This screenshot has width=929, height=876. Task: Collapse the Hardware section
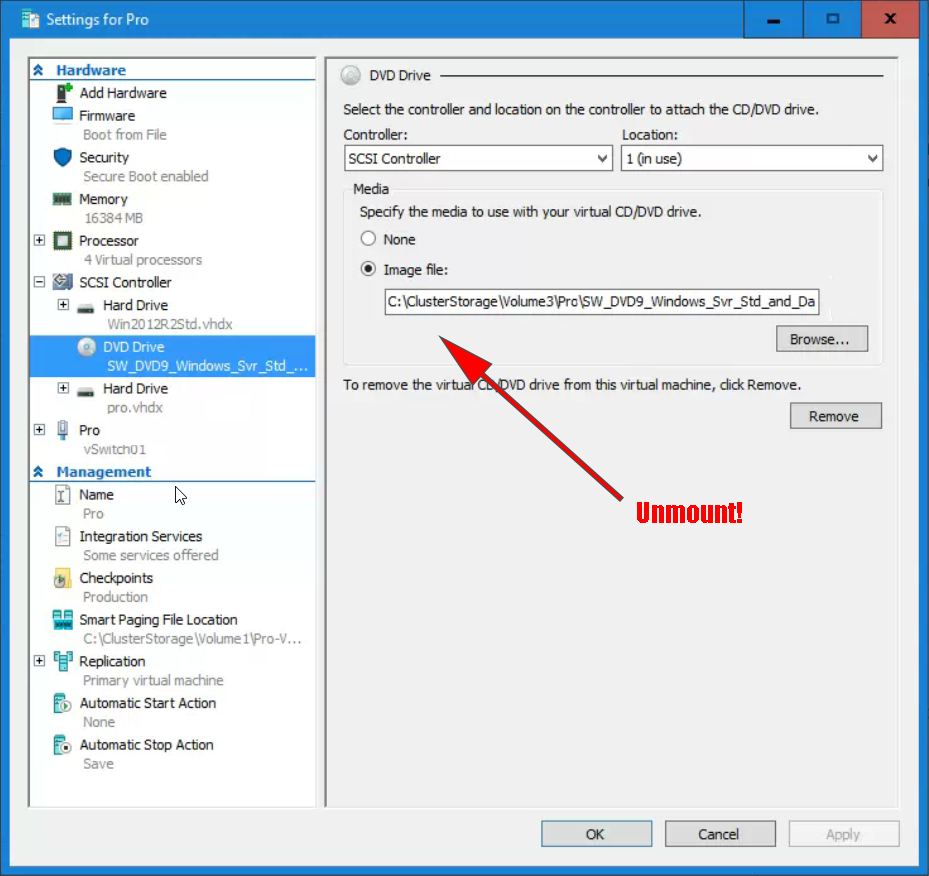[39, 70]
